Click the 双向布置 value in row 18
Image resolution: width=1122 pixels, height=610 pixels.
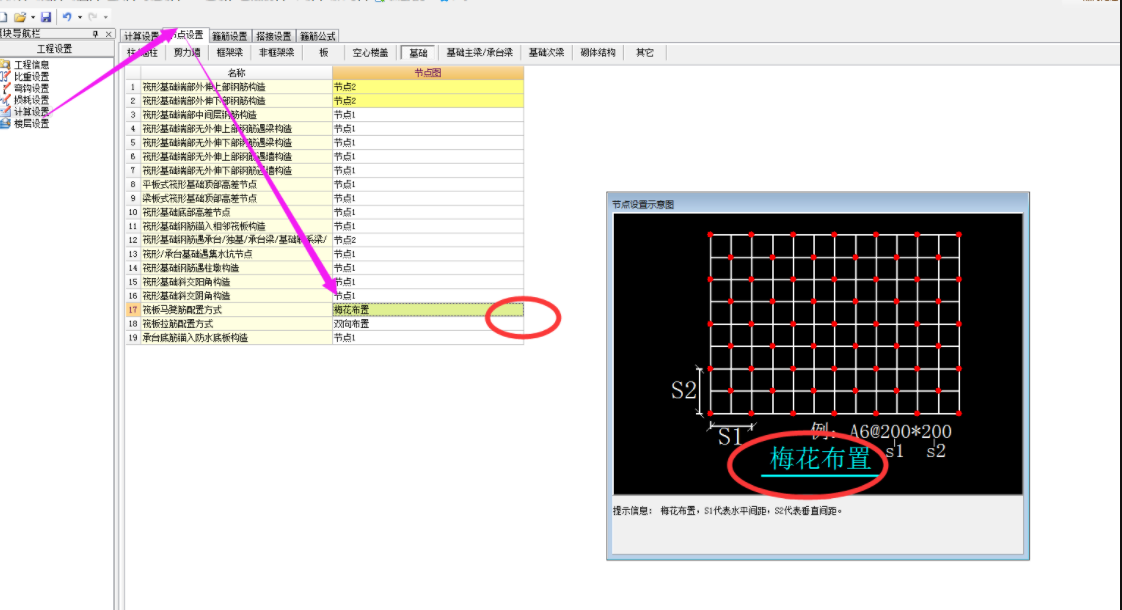[x=428, y=324]
